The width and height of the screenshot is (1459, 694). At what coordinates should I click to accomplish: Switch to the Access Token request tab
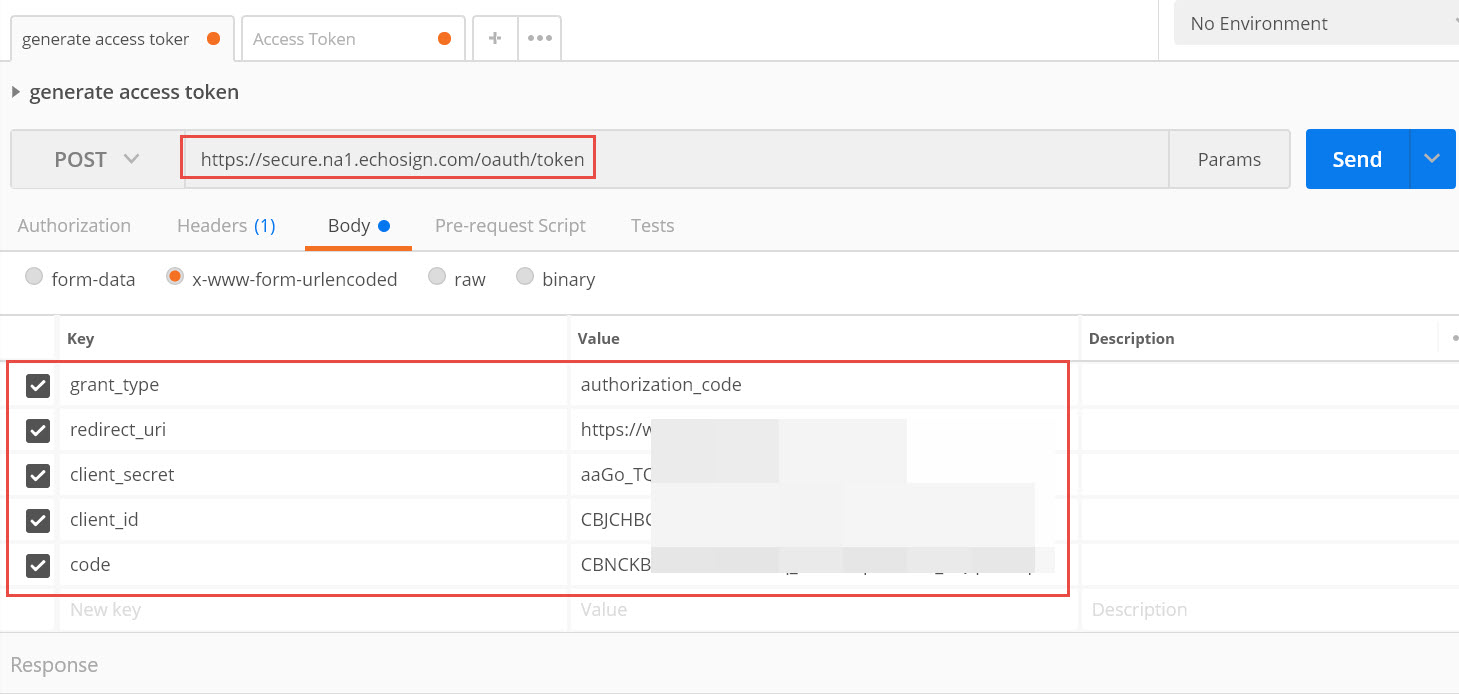tap(340, 40)
